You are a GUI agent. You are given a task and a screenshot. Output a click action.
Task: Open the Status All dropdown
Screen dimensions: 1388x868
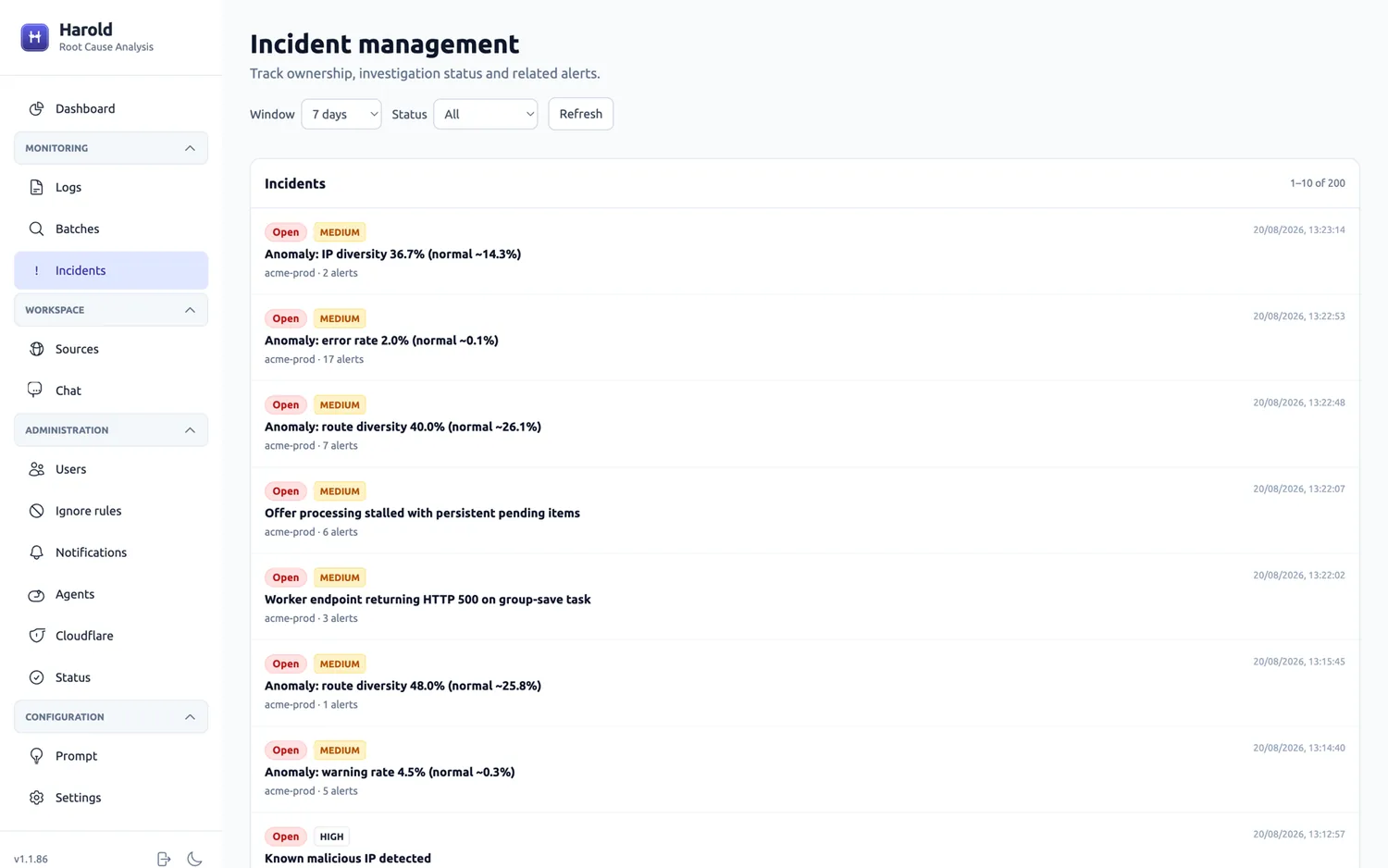[x=486, y=114]
